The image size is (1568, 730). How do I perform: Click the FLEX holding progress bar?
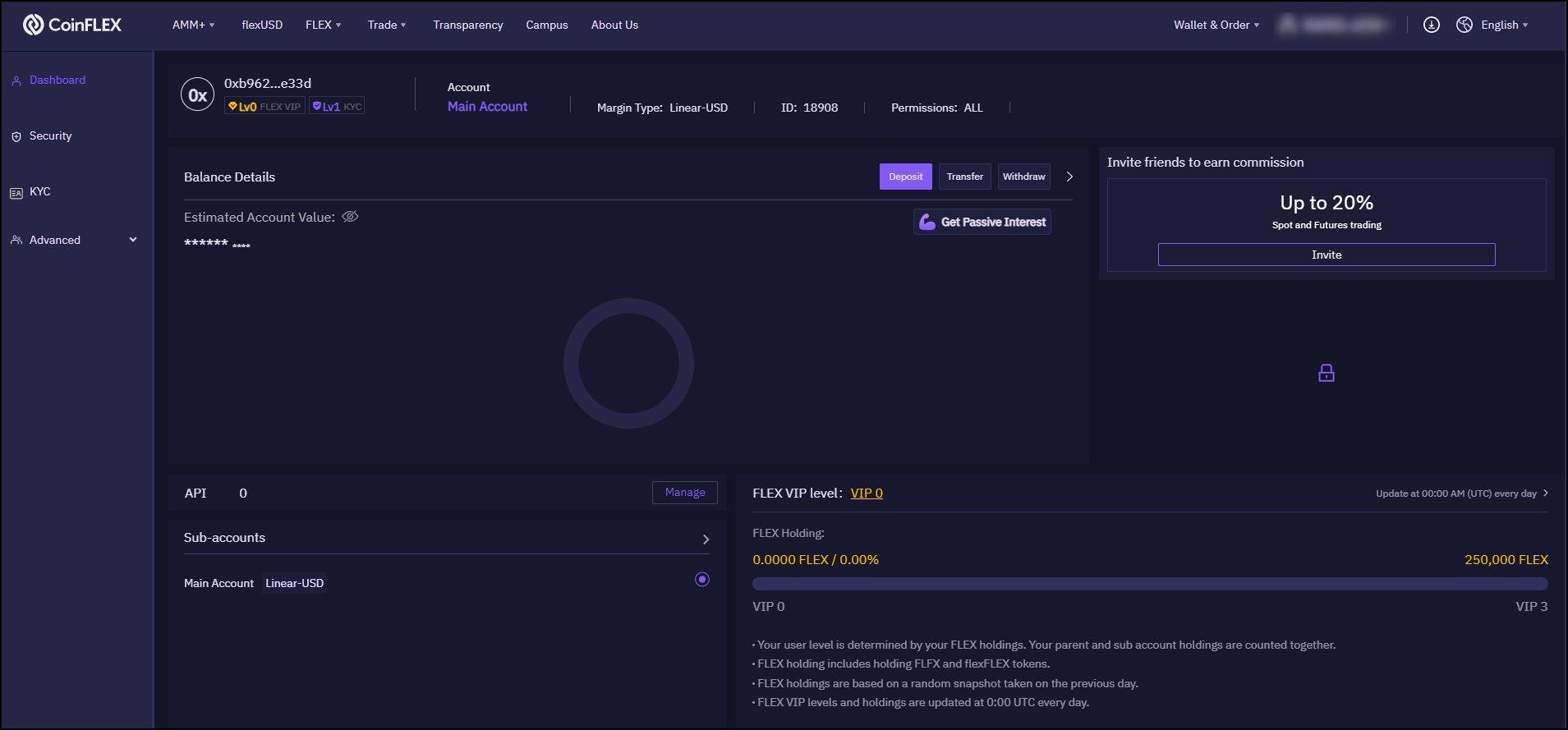click(1150, 584)
